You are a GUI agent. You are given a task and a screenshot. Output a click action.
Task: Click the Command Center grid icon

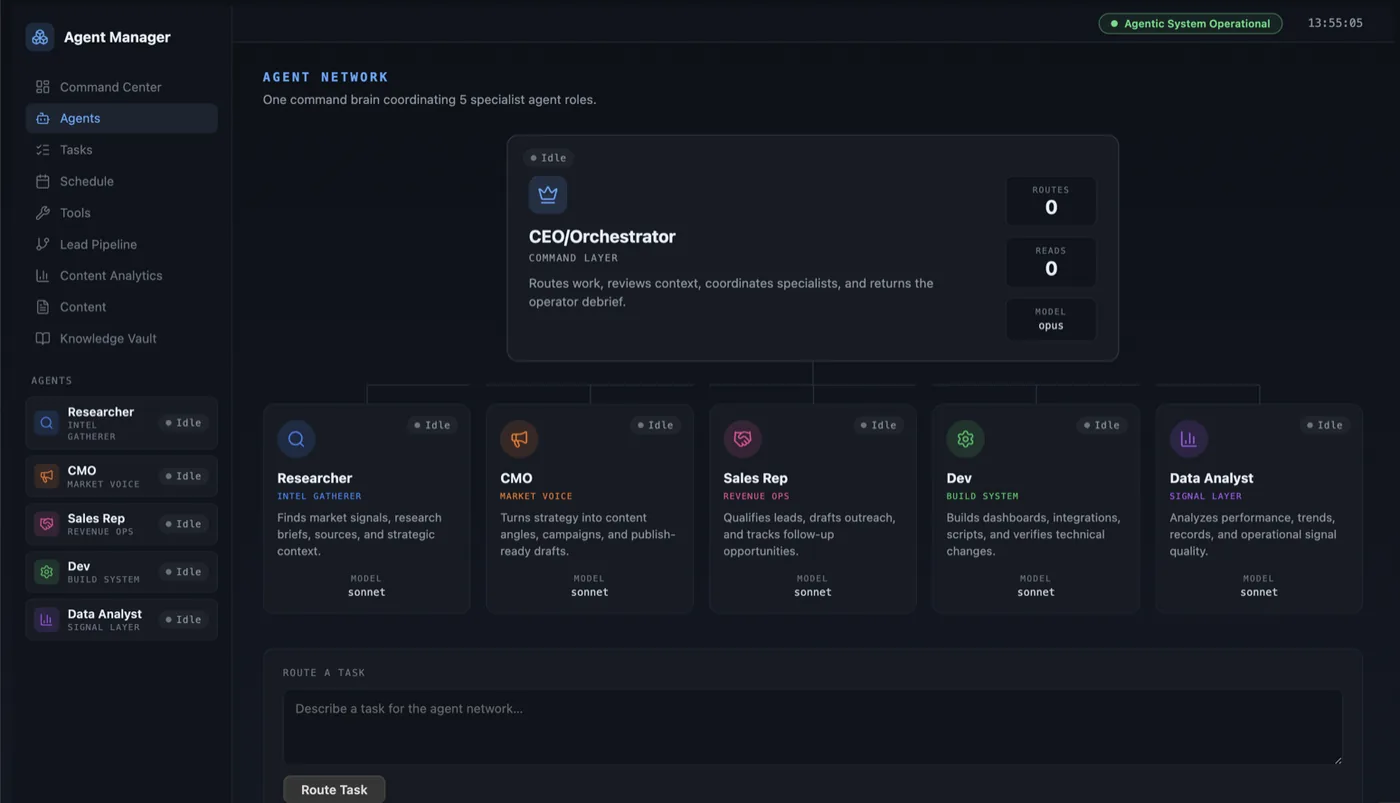click(x=42, y=87)
